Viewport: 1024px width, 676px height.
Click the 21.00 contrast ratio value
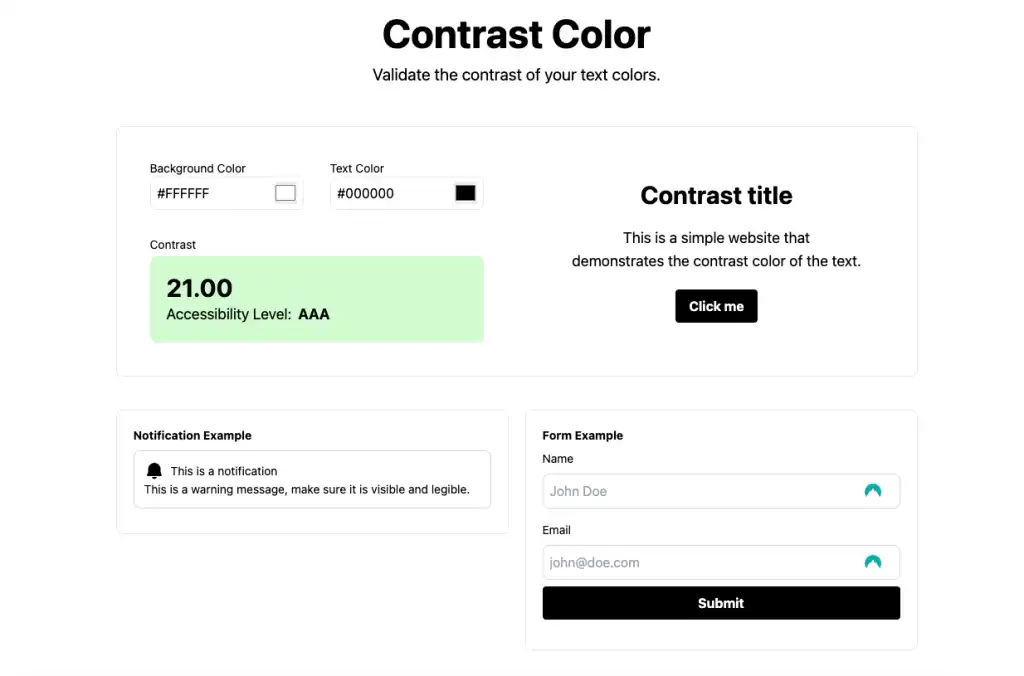200,288
